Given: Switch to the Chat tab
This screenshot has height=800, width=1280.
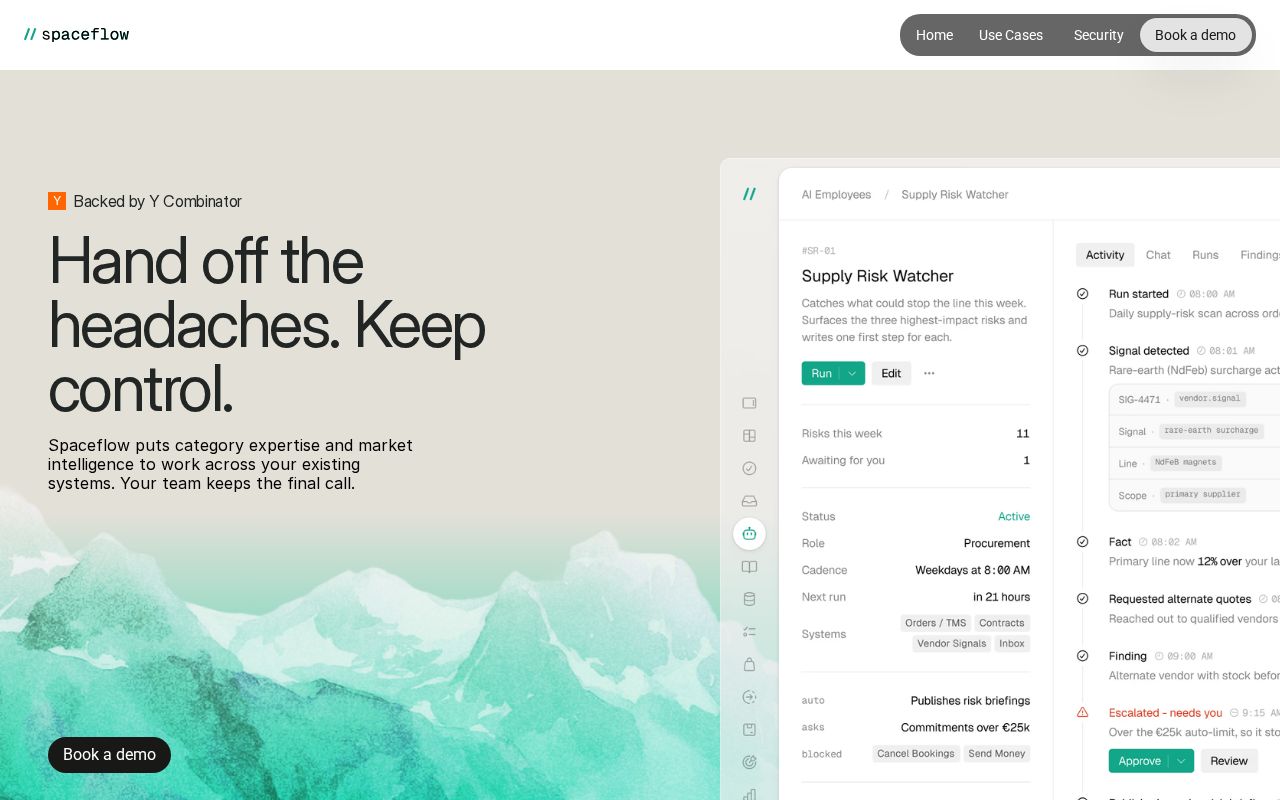Looking at the screenshot, I should pyautogui.click(x=1158, y=255).
